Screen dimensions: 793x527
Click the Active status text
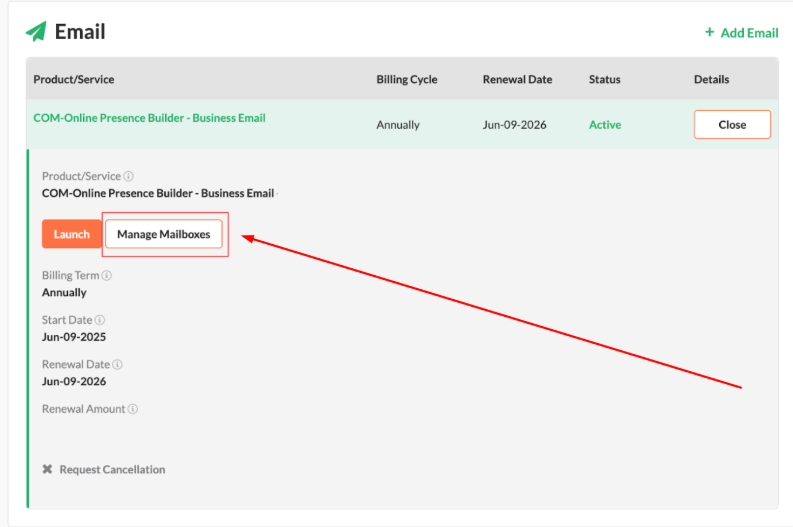tap(605, 125)
